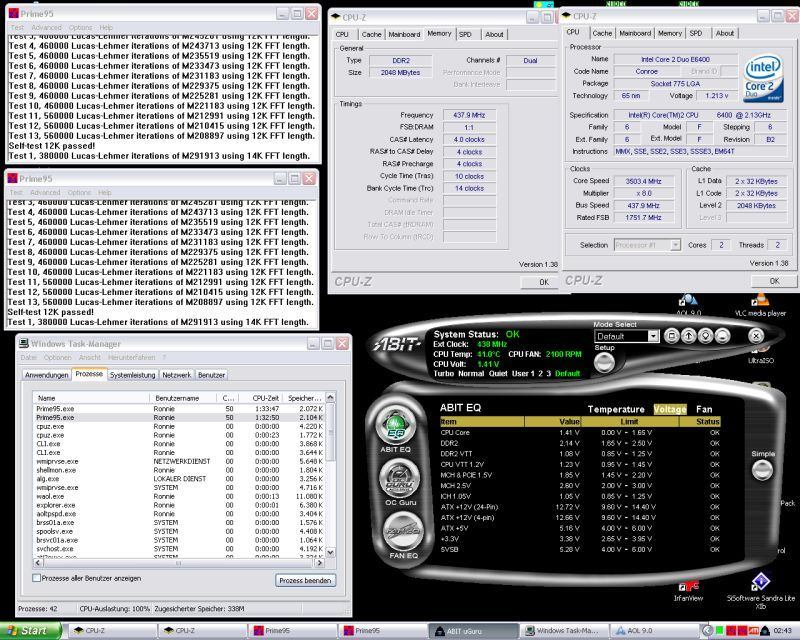800x640 pixels.
Task: Open the VLC media player desktop icon
Action: click(x=760, y=305)
